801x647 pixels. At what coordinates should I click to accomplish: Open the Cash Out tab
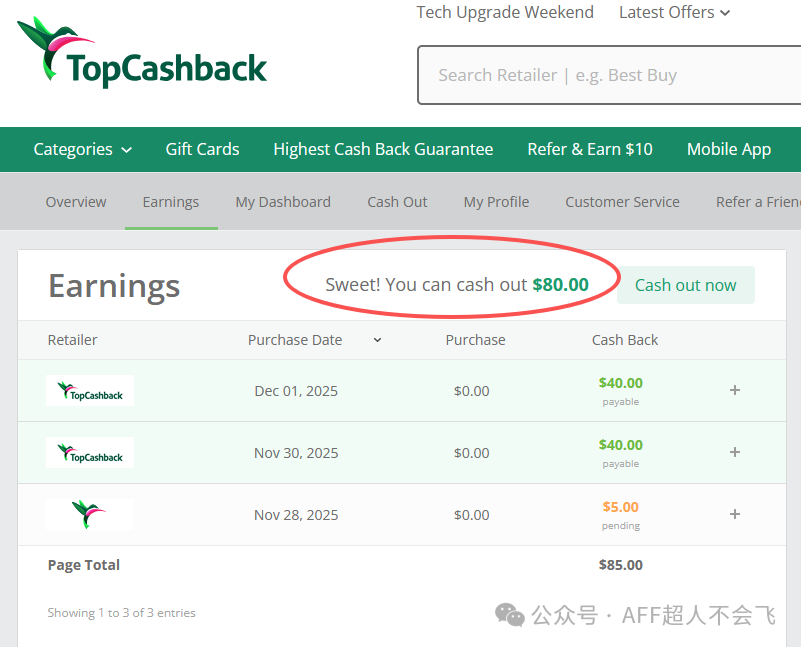[397, 202]
